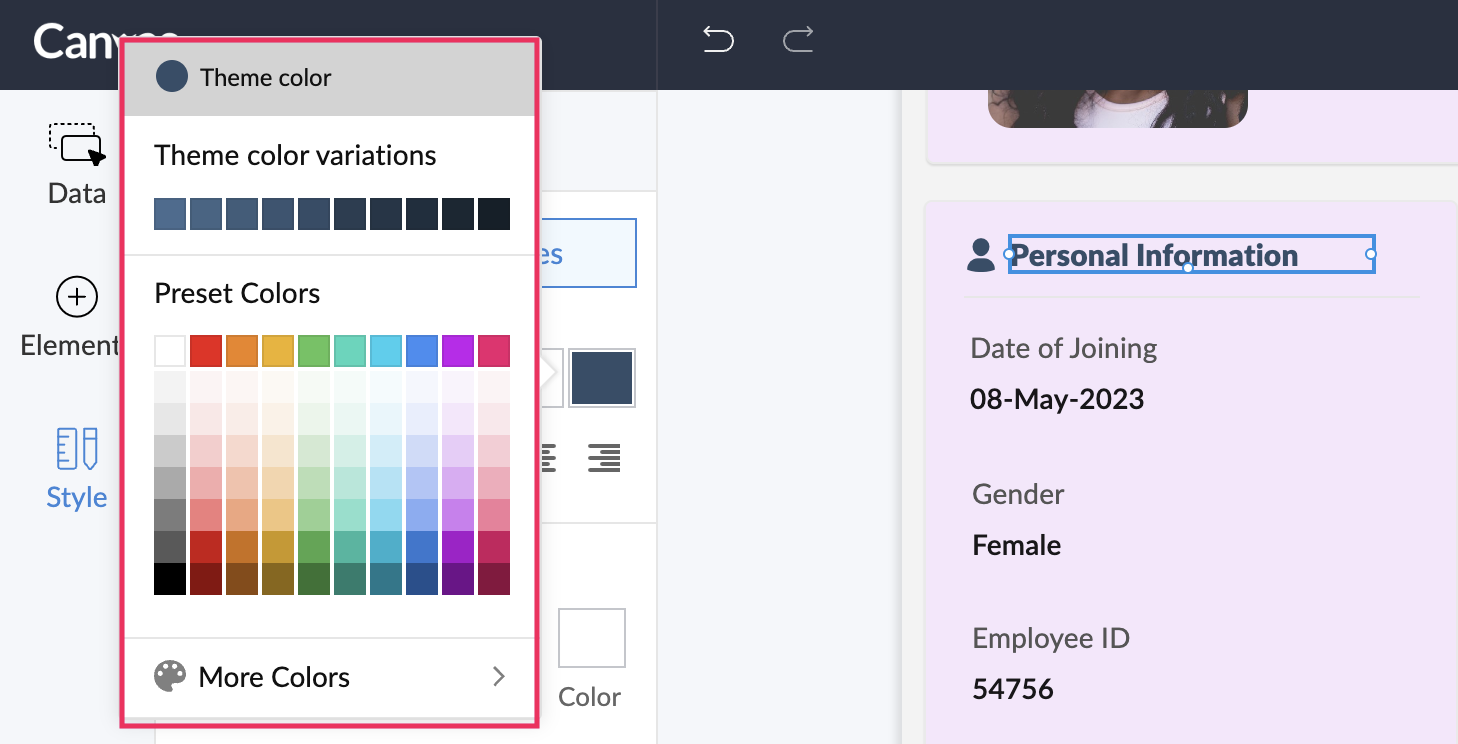Screen dimensions: 1458x744
Task: Click the palette icon beside More Colors
Action: click(170, 677)
